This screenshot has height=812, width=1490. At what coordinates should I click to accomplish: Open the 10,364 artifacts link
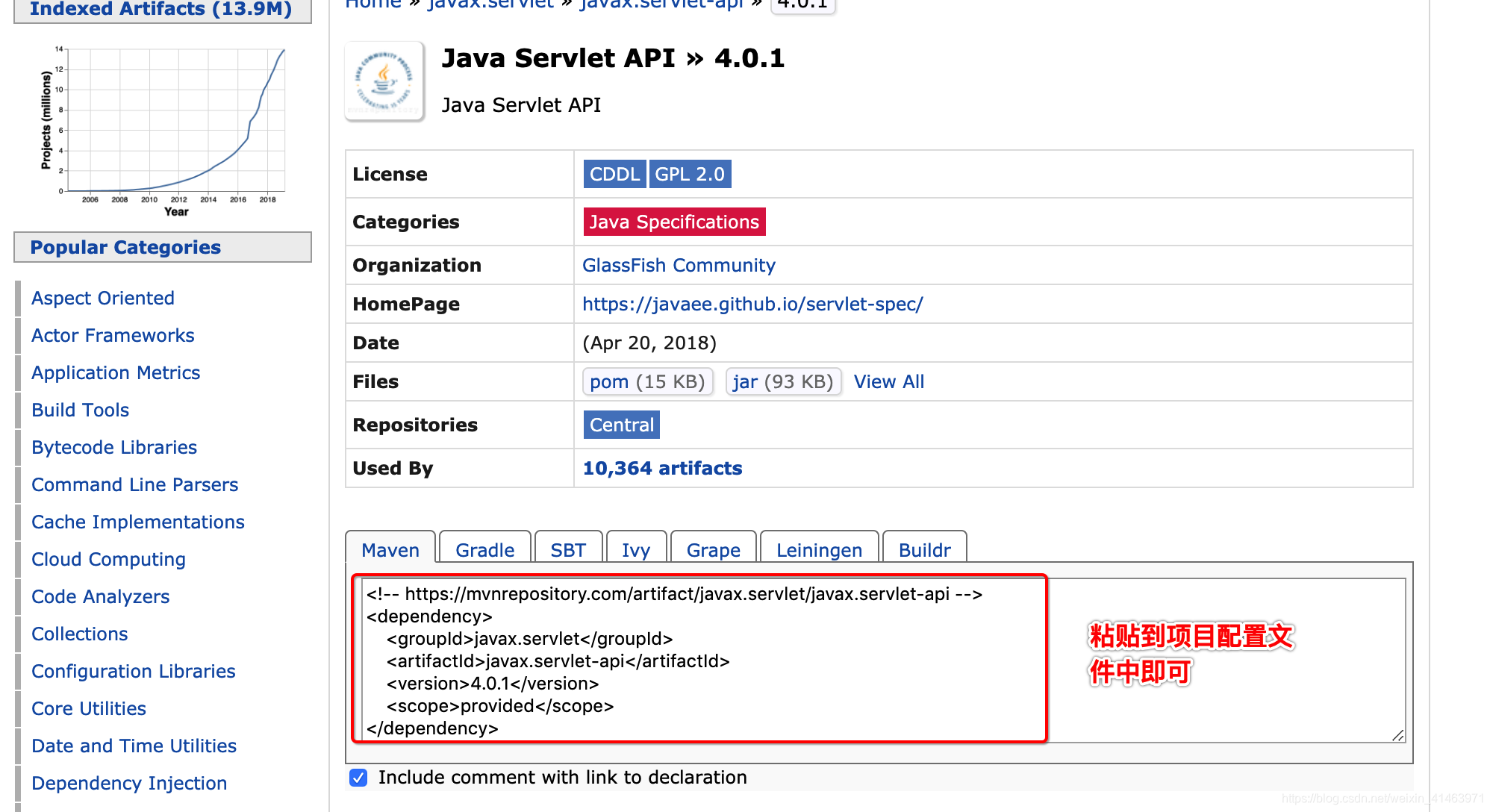click(662, 468)
